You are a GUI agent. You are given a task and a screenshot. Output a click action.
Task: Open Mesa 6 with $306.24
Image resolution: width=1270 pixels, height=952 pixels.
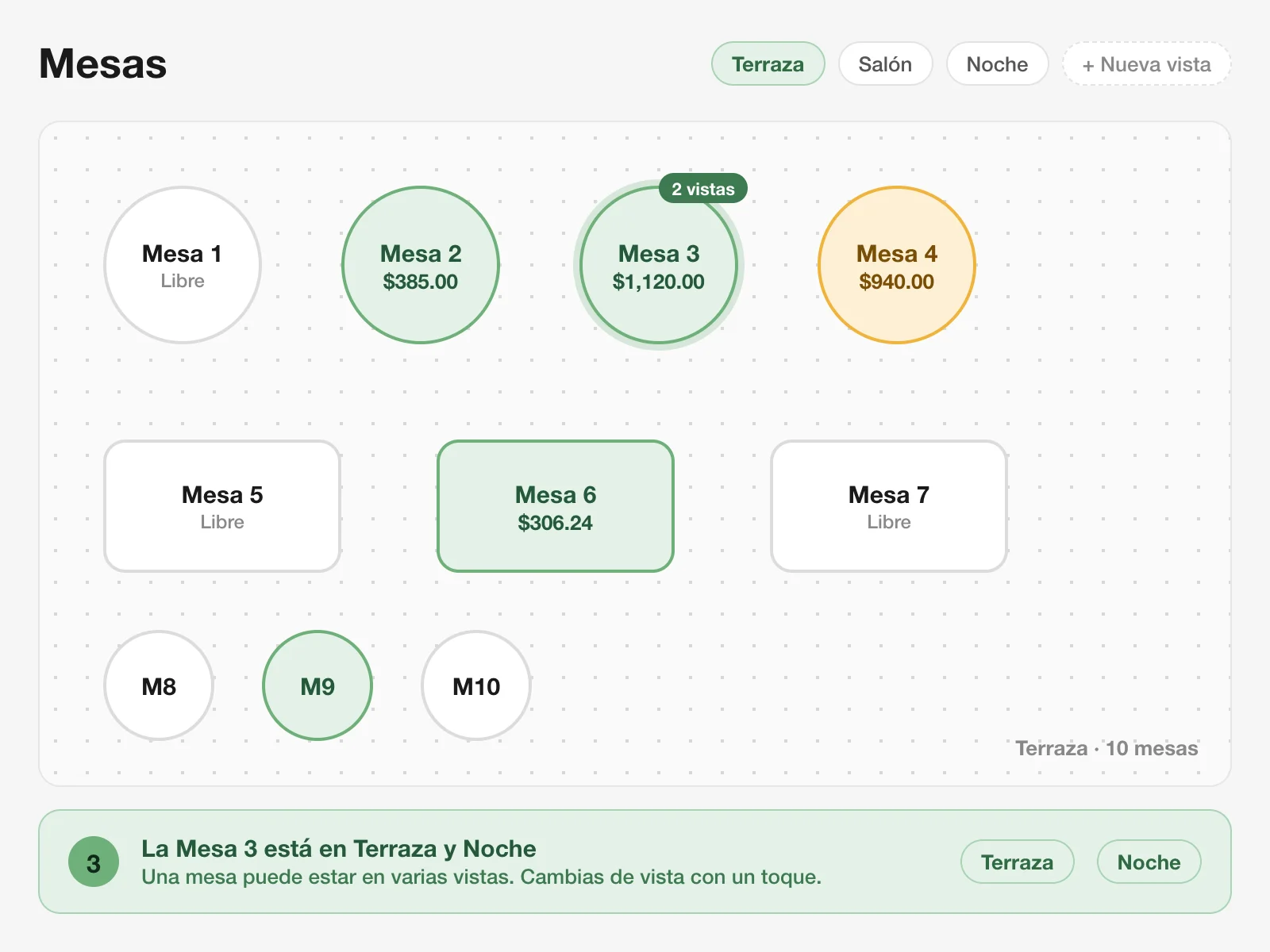tap(556, 506)
